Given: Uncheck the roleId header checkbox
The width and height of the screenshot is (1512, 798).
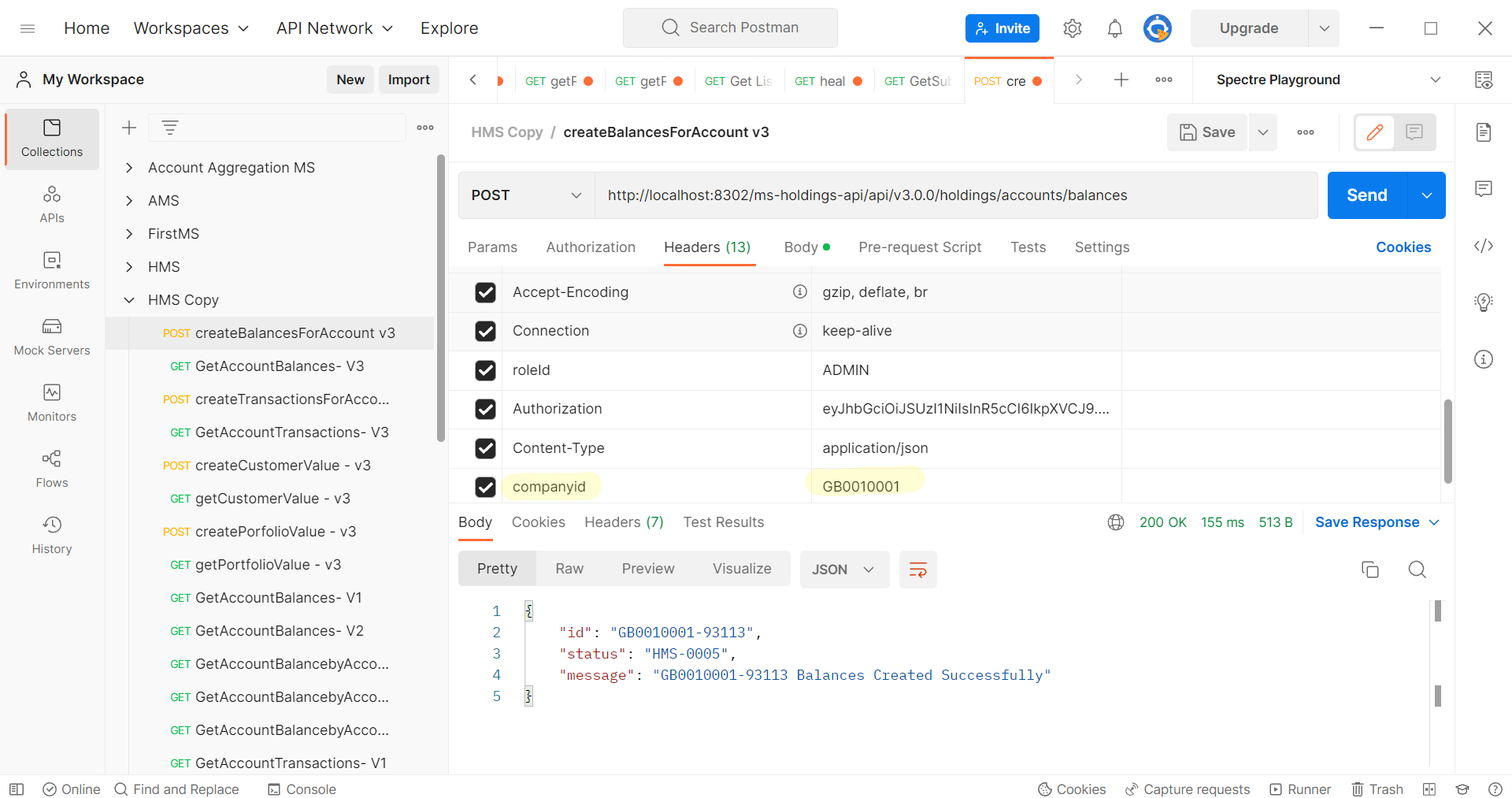Looking at the screenshot, I should 485,370.
